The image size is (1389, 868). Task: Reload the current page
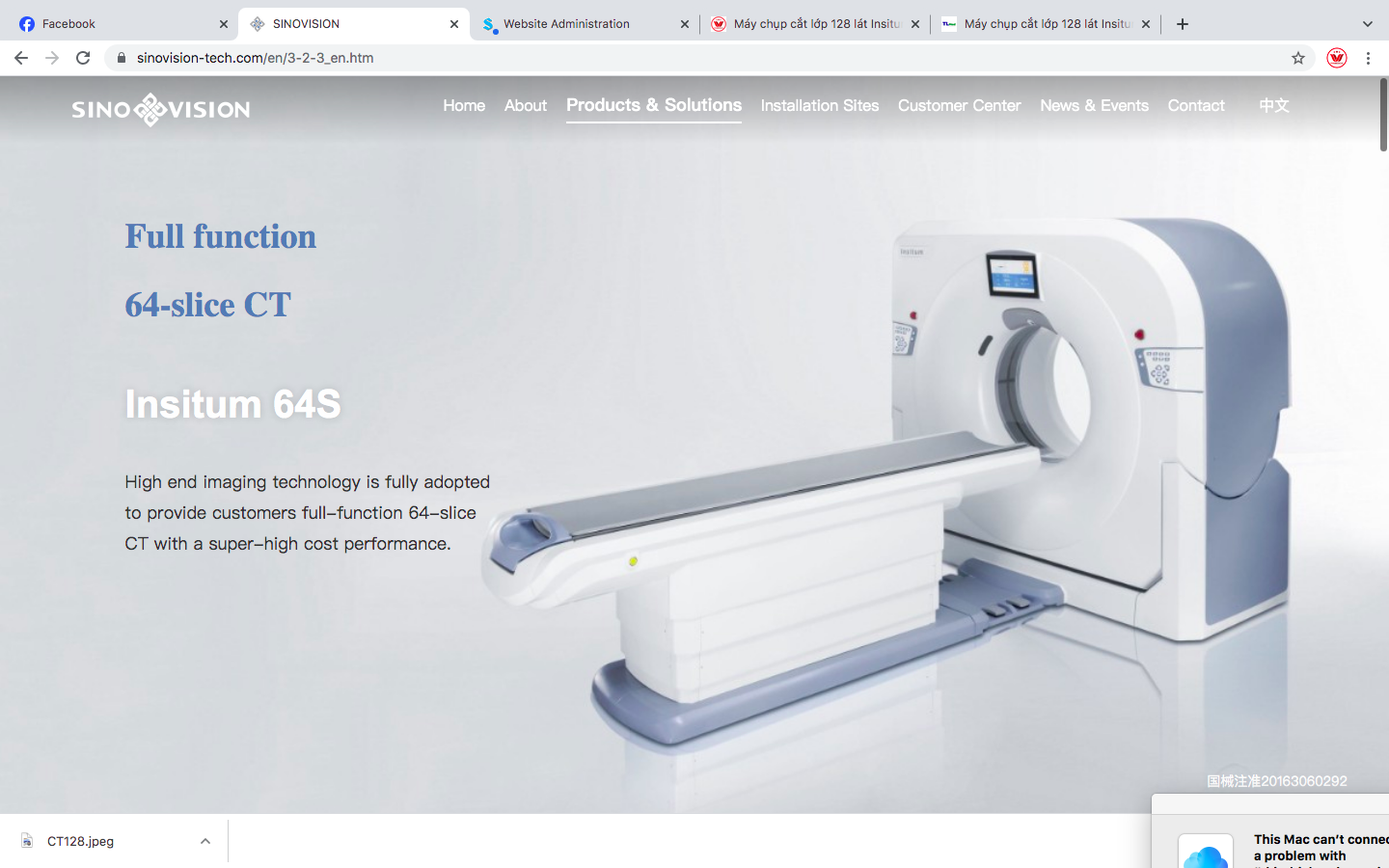click(x=83, y=58)
